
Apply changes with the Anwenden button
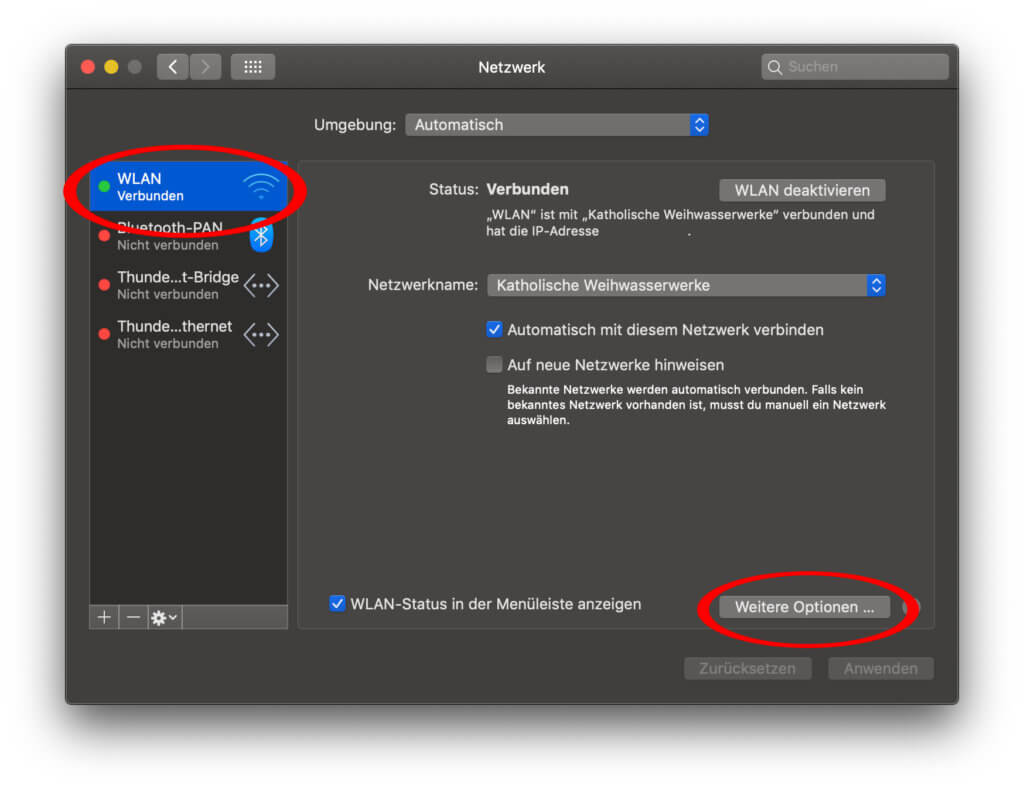pyautogui.click(x=880, y=668)
